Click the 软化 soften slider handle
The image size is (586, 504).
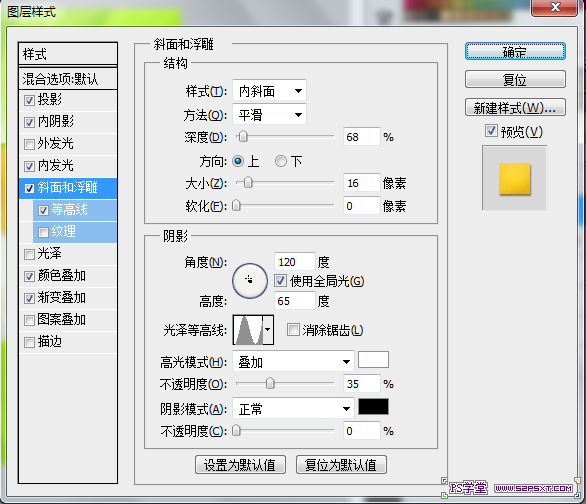click(236, 205)
